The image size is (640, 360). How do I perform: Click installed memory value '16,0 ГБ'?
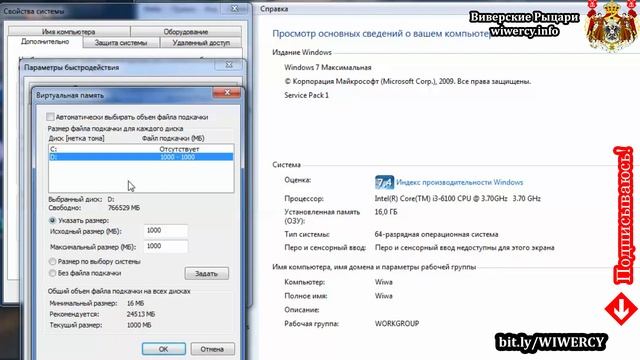pos(386,212)
